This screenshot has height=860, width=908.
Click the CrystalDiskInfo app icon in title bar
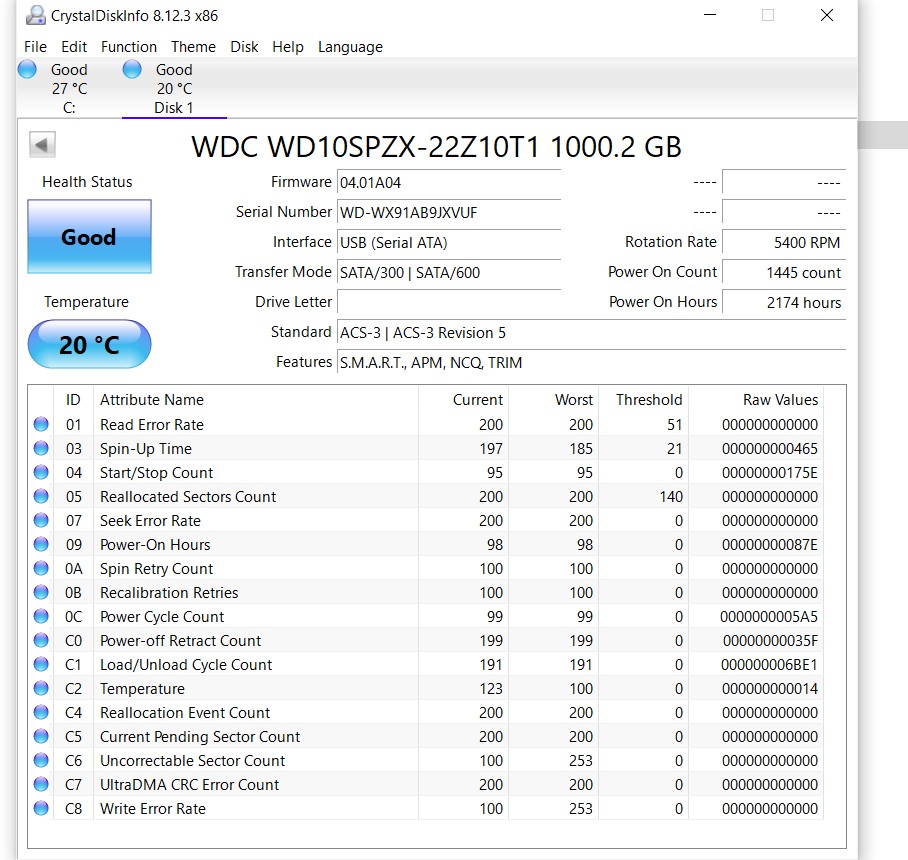tap(35, 16)
